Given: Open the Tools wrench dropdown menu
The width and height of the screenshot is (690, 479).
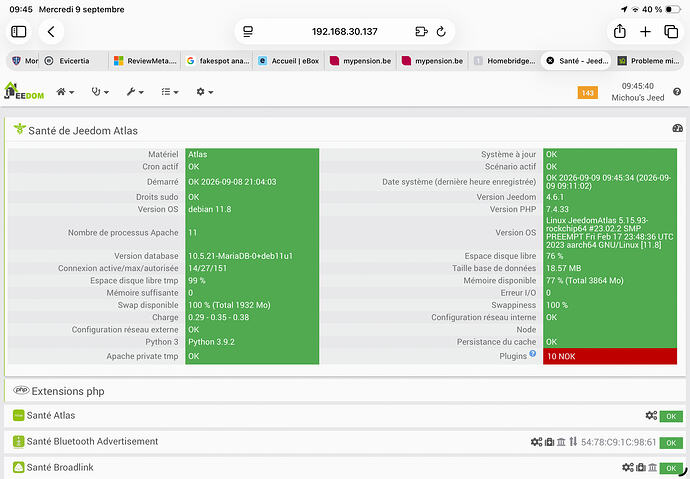Looking at the screenshot, I should click(x=135, y=91).
